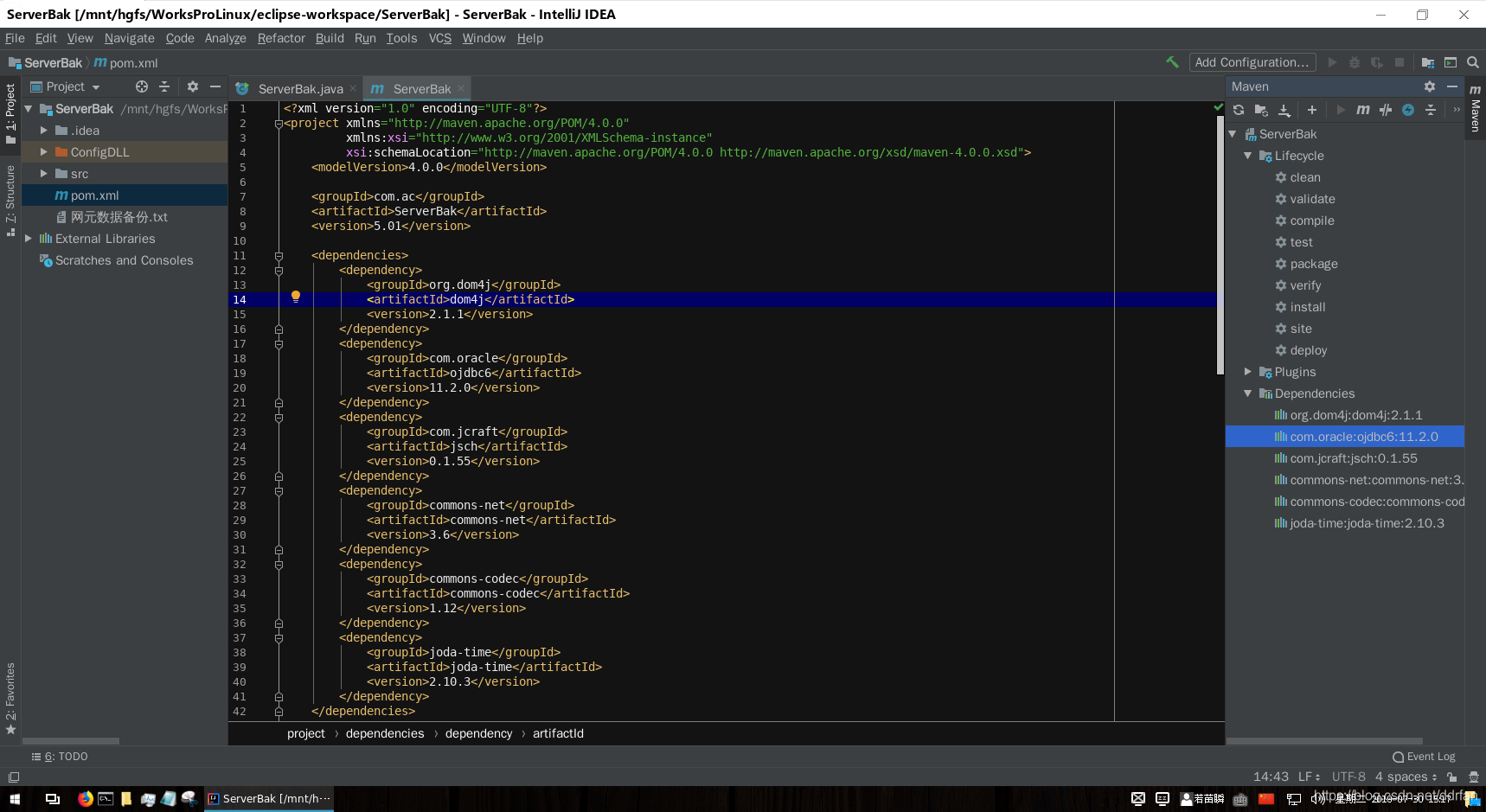
Task: Toggle offline mode icon in Maven toolbar
Action: 1386,110
